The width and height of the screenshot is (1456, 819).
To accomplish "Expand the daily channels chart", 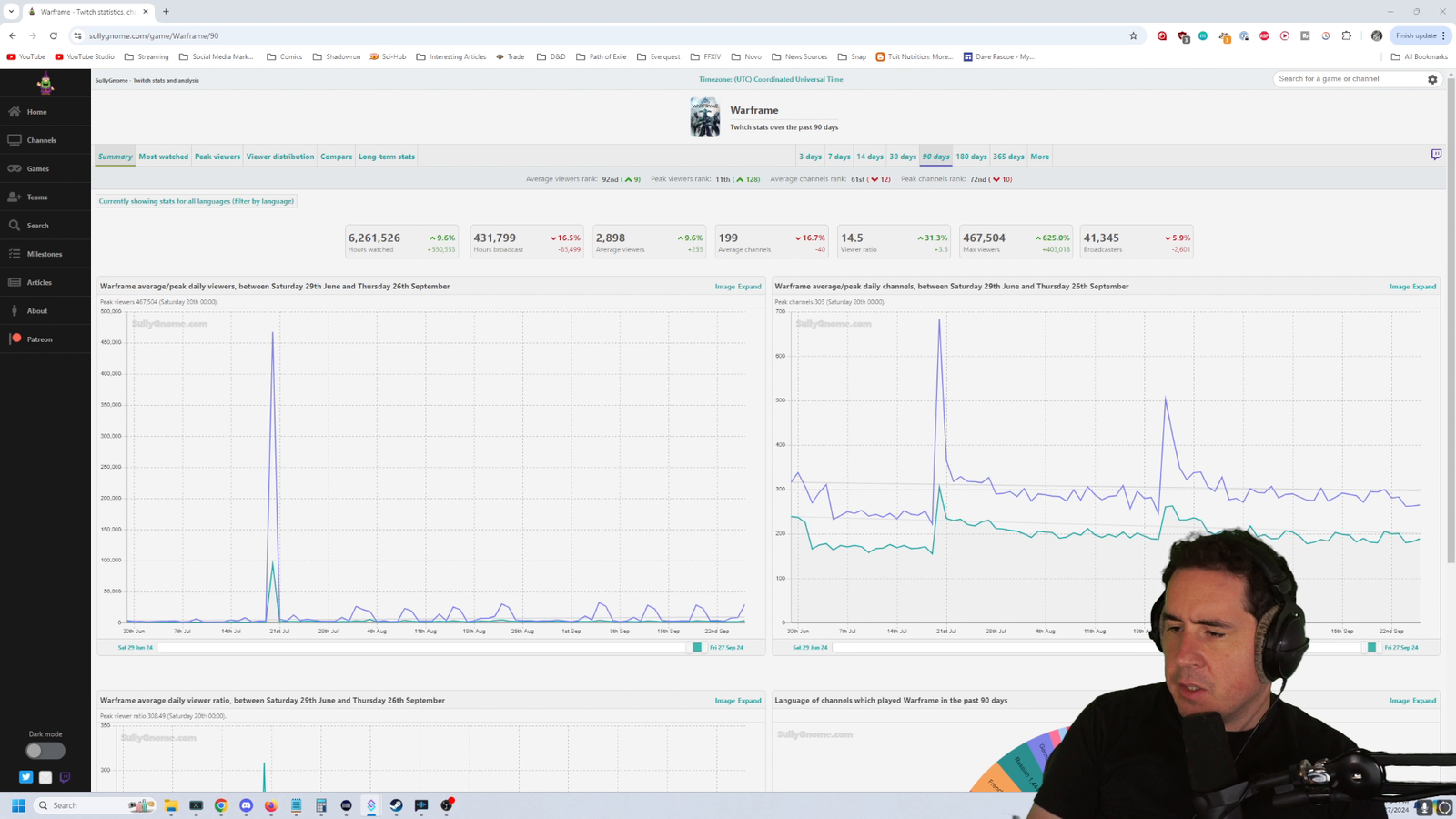I will coord(1424,287).
